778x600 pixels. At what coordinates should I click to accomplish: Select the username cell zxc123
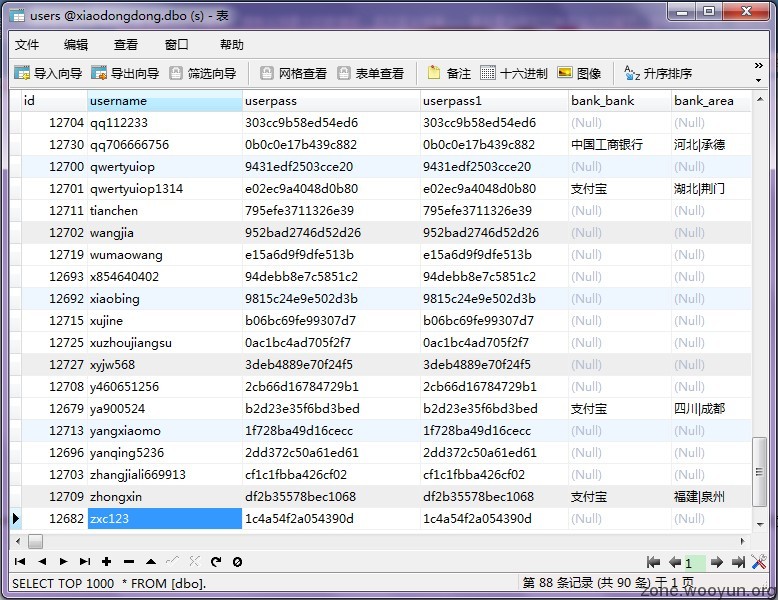pyautogui.click(x=165, y=519)
